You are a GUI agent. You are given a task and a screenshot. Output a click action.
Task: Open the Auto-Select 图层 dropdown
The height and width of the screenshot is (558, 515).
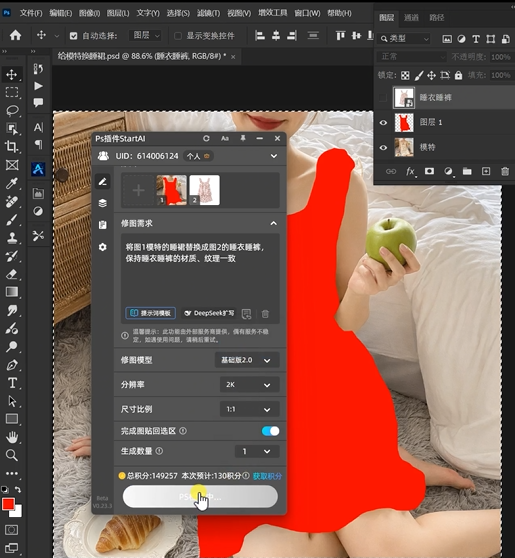click(x=145, y=36)
